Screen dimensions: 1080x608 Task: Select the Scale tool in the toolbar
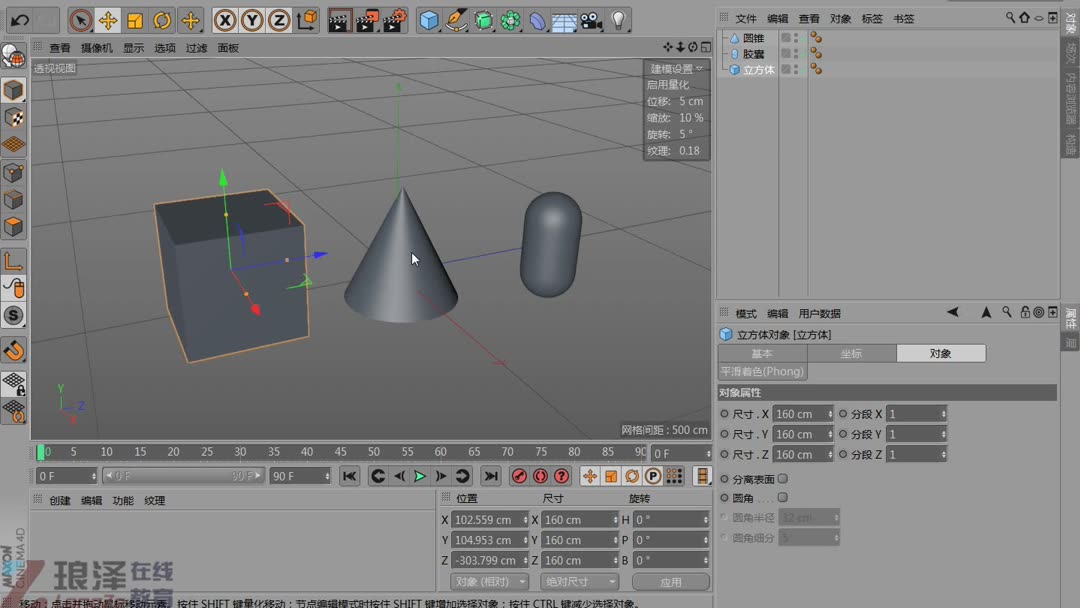(x=134, y=20)
